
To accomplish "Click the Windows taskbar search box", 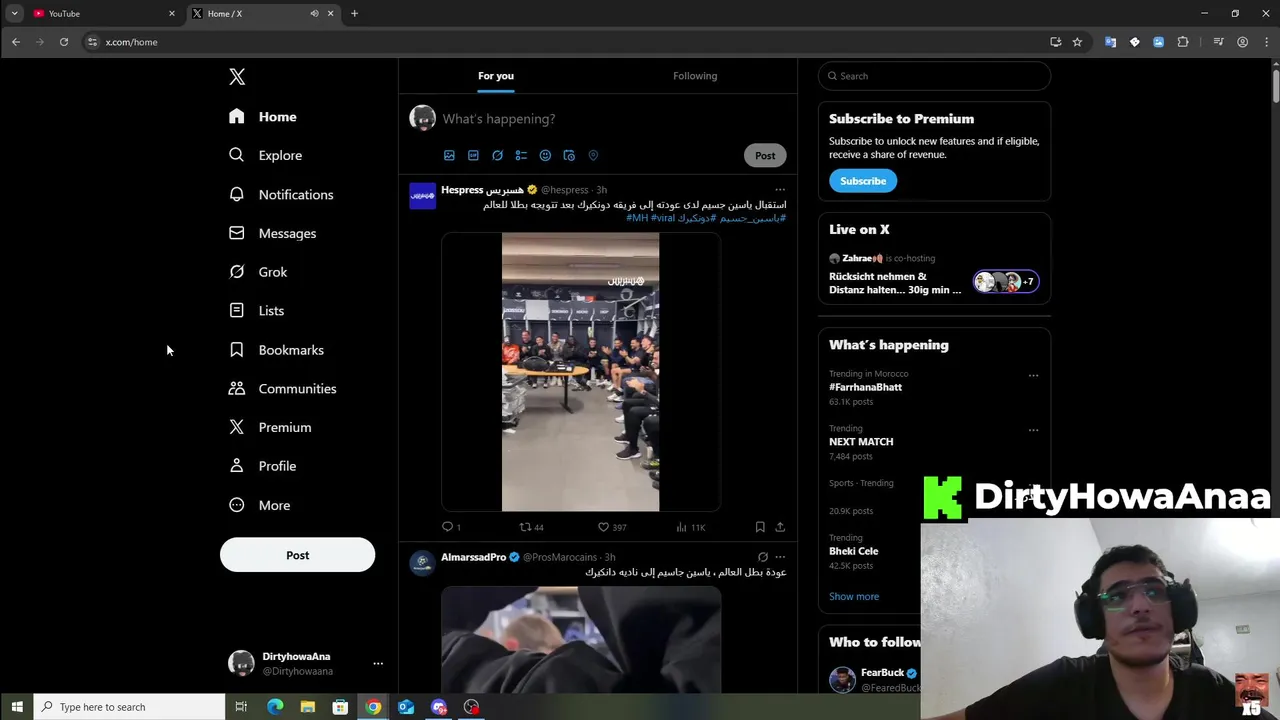I will pyautogui.click(x=130, y=707).
